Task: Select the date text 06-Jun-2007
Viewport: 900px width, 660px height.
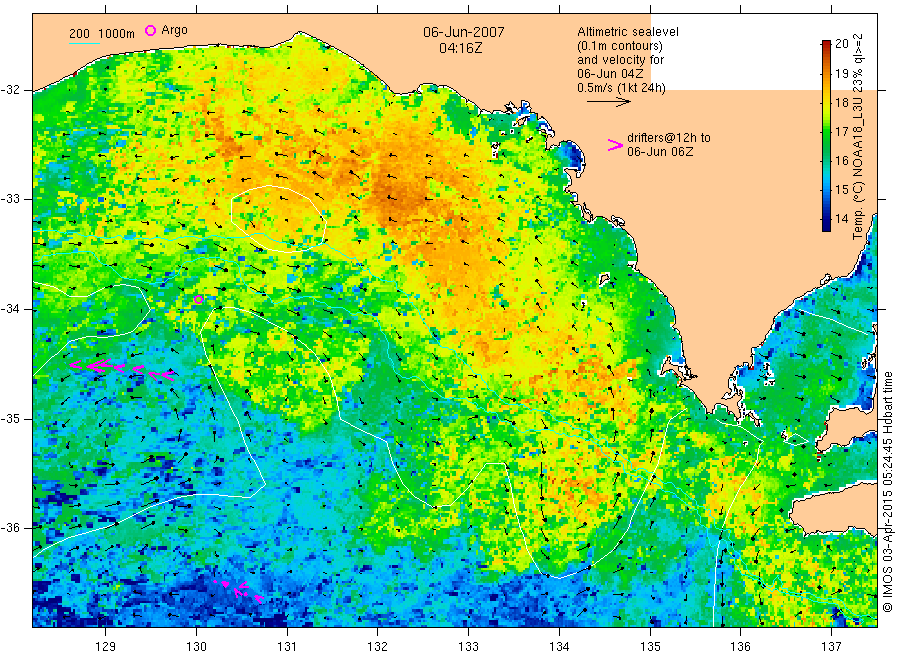Action: click(x=464, y=32)
